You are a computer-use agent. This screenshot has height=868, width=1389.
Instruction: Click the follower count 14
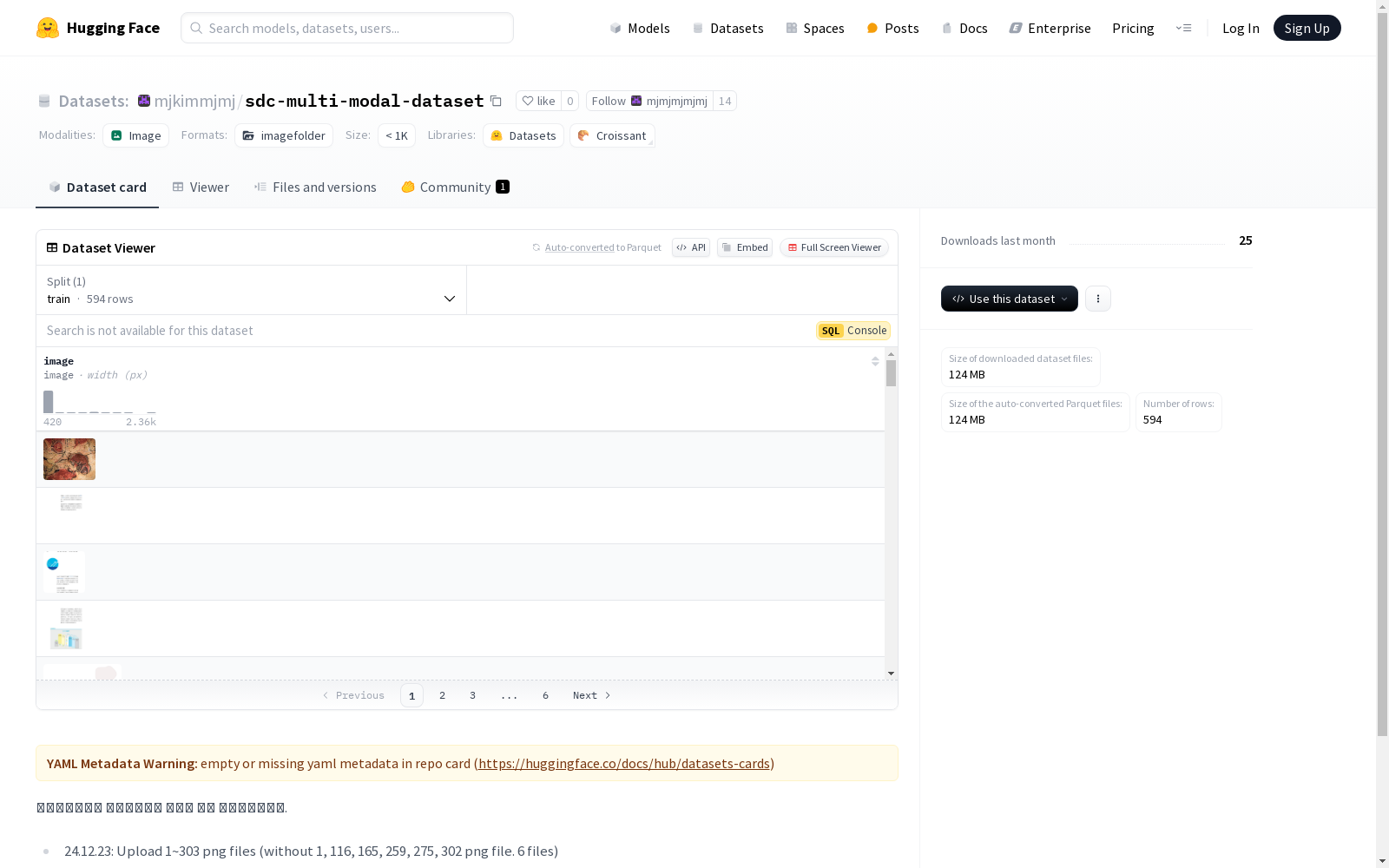point(725,101)
